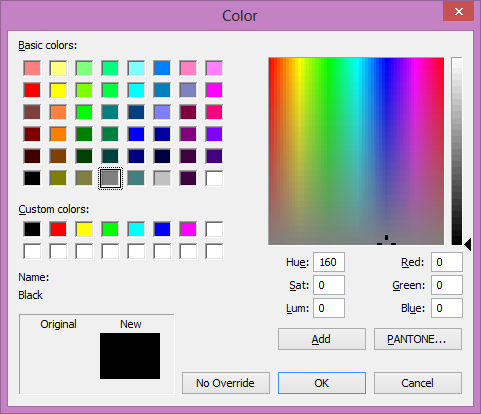Focus the Blue value field
Screen dimensions: 481x414
click(x=447, y=308)
